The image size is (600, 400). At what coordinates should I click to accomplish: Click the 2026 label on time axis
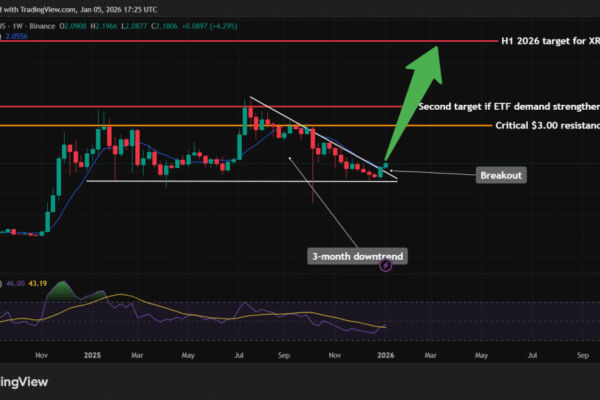384,354
